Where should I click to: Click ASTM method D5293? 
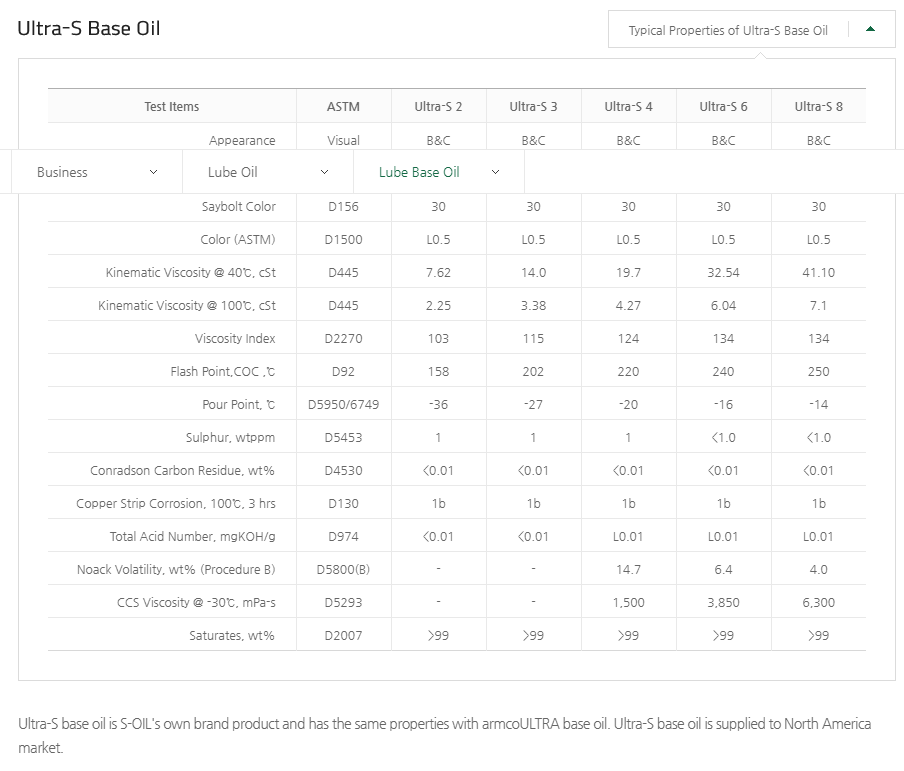click(x=343, y=602)
